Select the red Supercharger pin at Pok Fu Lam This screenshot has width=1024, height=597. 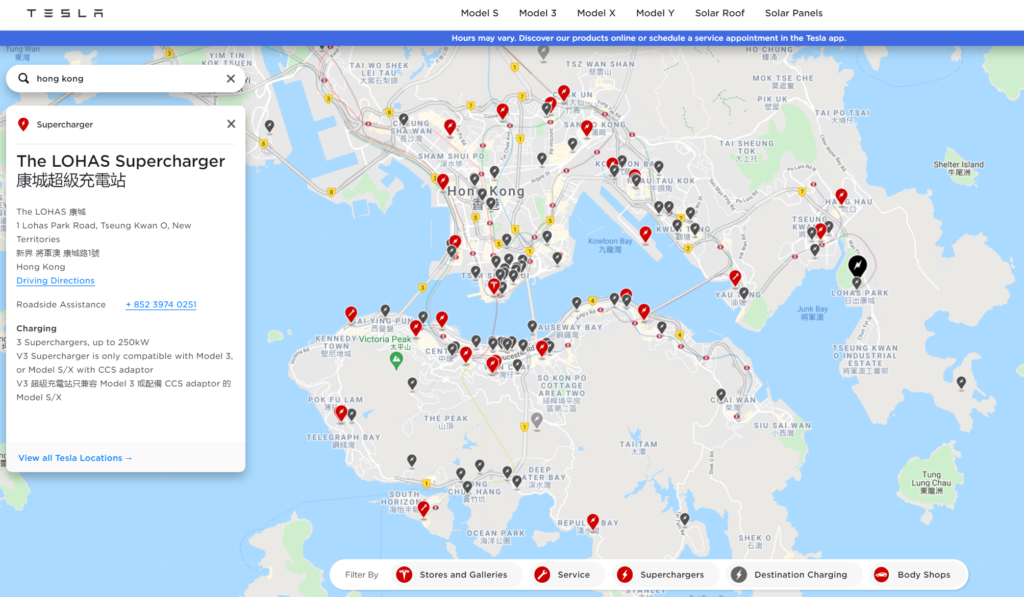coord(341,413)
